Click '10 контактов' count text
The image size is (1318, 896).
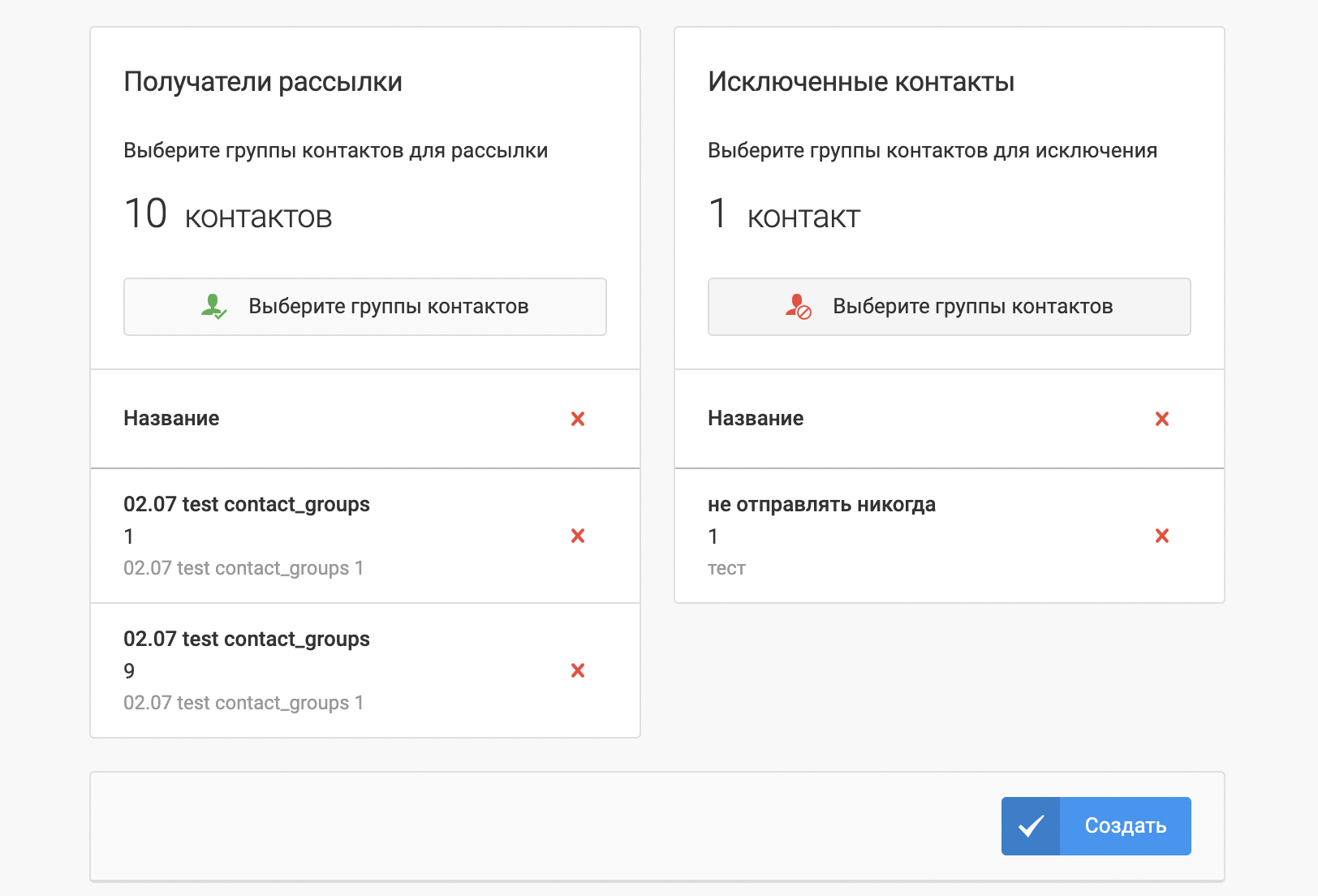point(228,214)
